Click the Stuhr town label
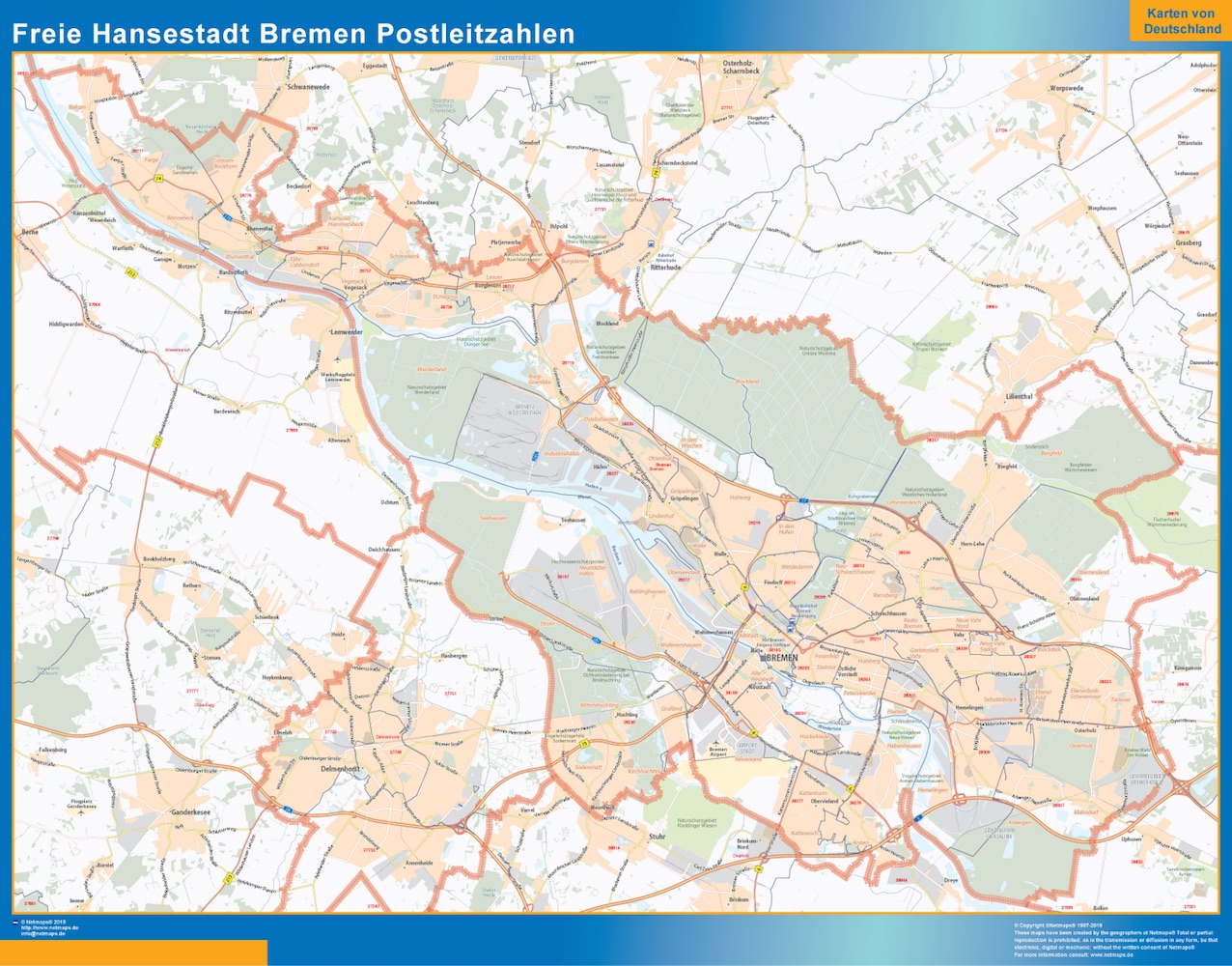 click(x=658, y=837)
